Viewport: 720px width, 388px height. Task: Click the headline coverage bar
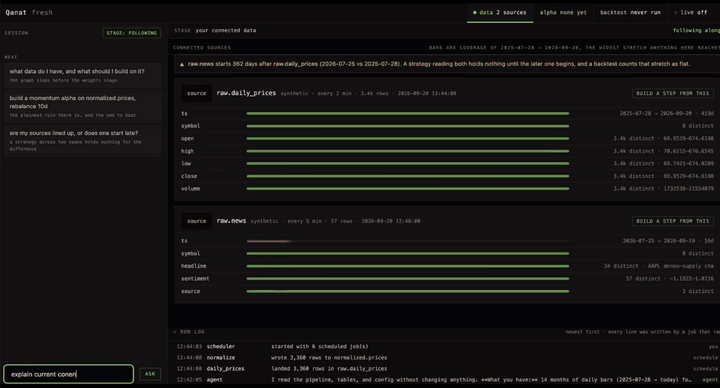[x=408, y=266]
